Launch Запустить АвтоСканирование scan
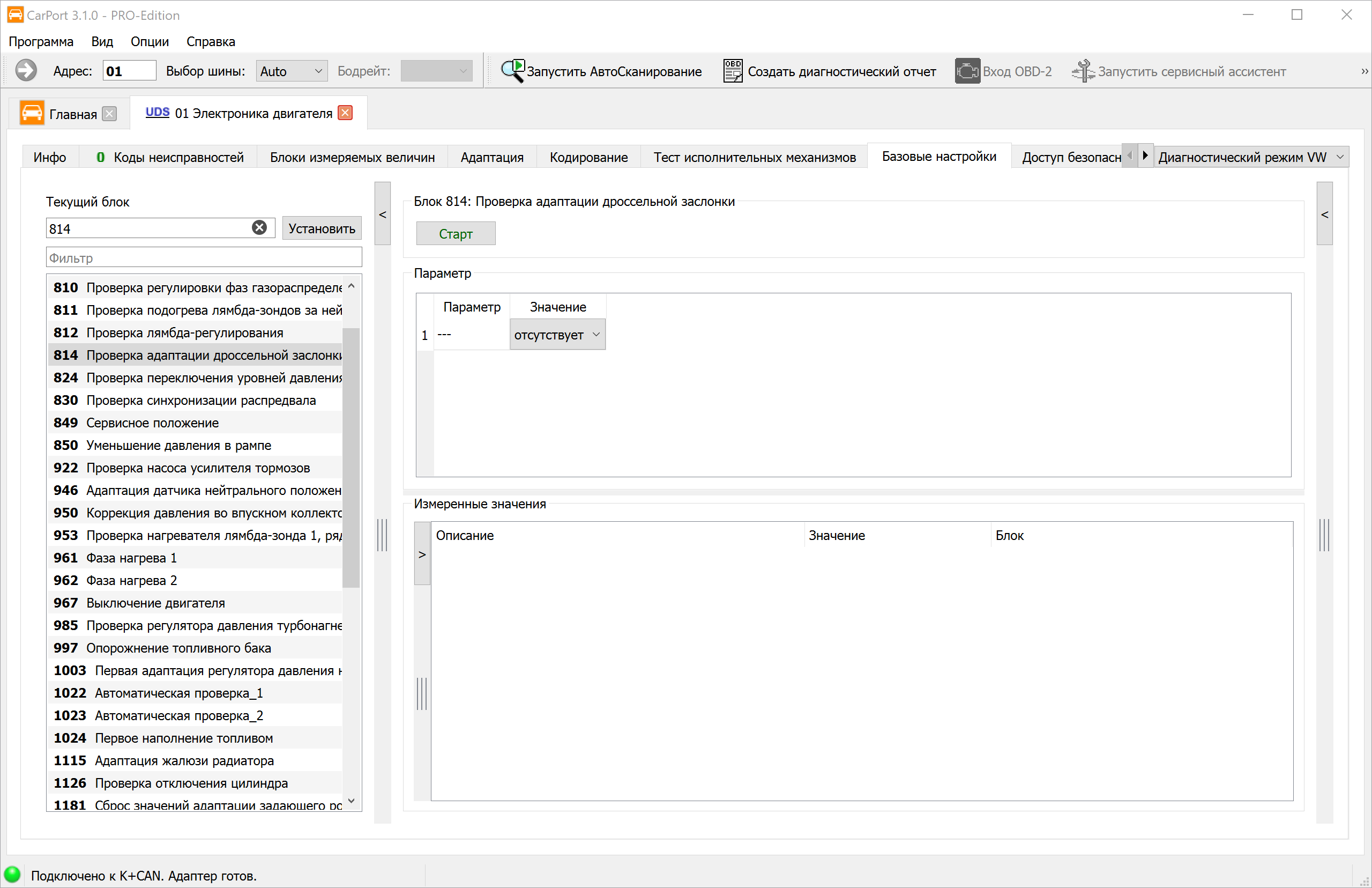This screenshot has width=1372, height=888. 601,71
